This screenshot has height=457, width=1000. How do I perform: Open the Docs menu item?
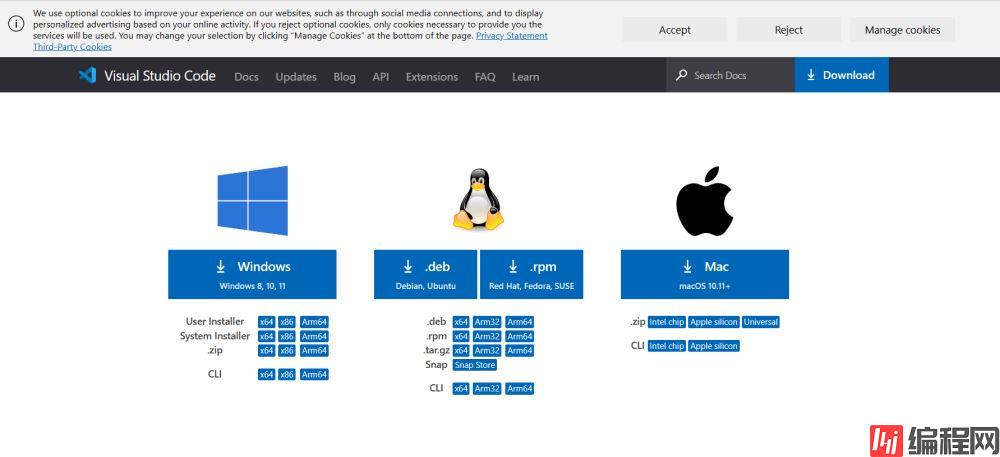coord(246,77)
